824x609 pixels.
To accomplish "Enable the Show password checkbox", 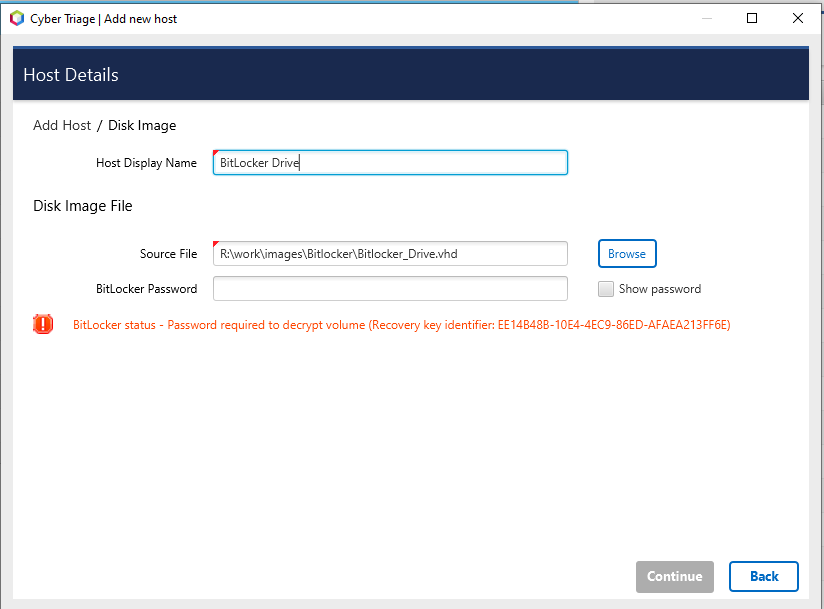I will click(606, 288).
